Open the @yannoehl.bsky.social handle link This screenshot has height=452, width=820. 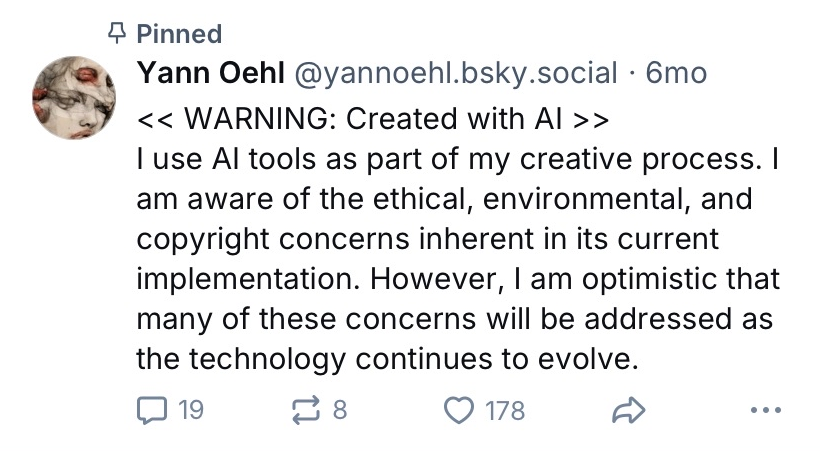pos(454,72)
